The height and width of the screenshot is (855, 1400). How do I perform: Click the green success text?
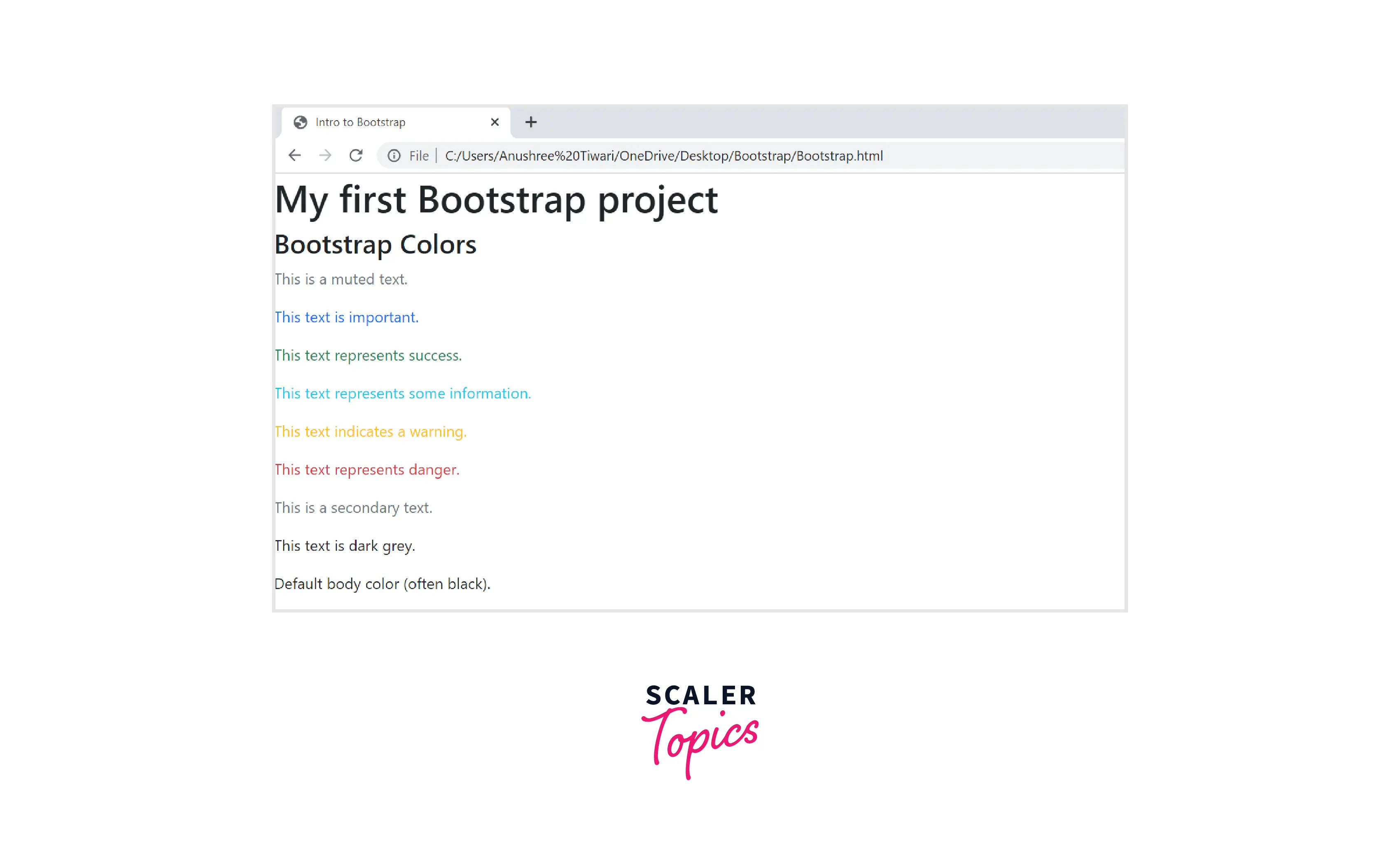[368, 356]
